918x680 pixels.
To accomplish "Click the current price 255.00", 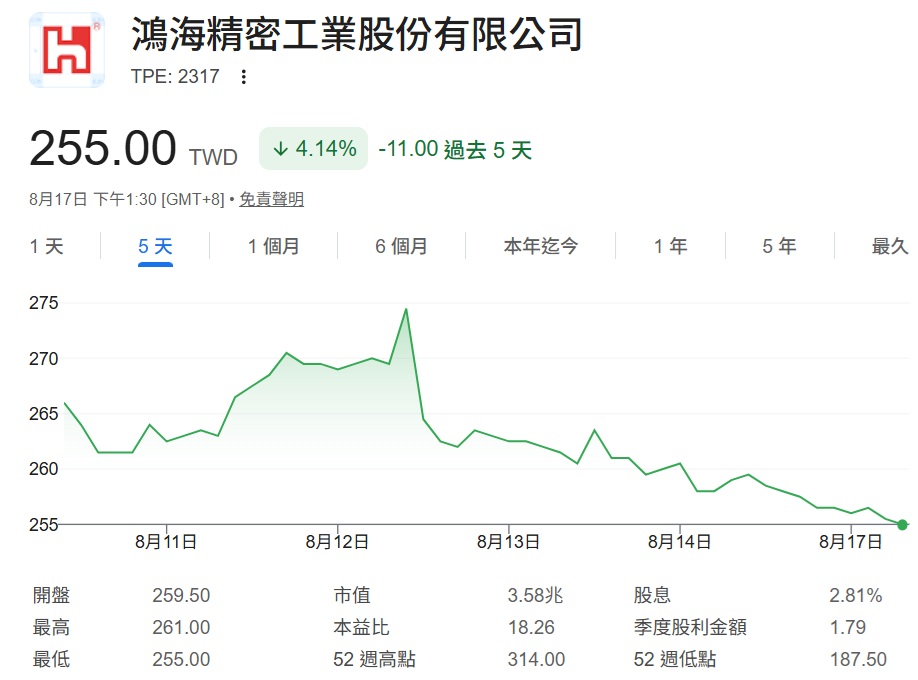I will click(102, 148).
